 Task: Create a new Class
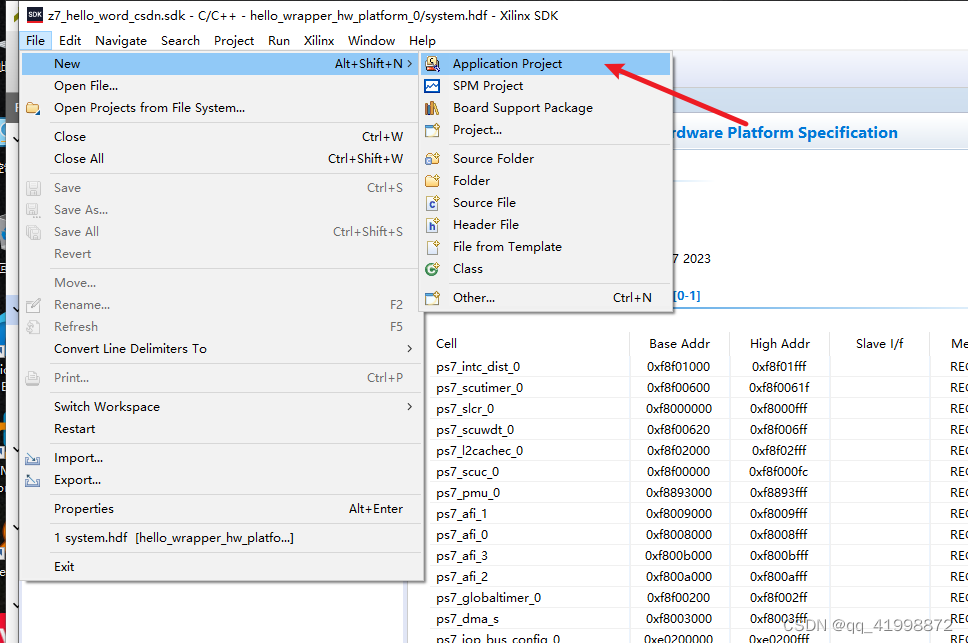coord(467,268)
